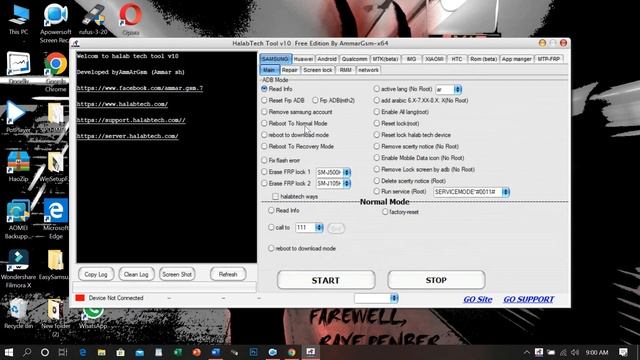The image size is (640, 360).
Task: Open MTK(beta) tab
Action: tap(385, 59)
